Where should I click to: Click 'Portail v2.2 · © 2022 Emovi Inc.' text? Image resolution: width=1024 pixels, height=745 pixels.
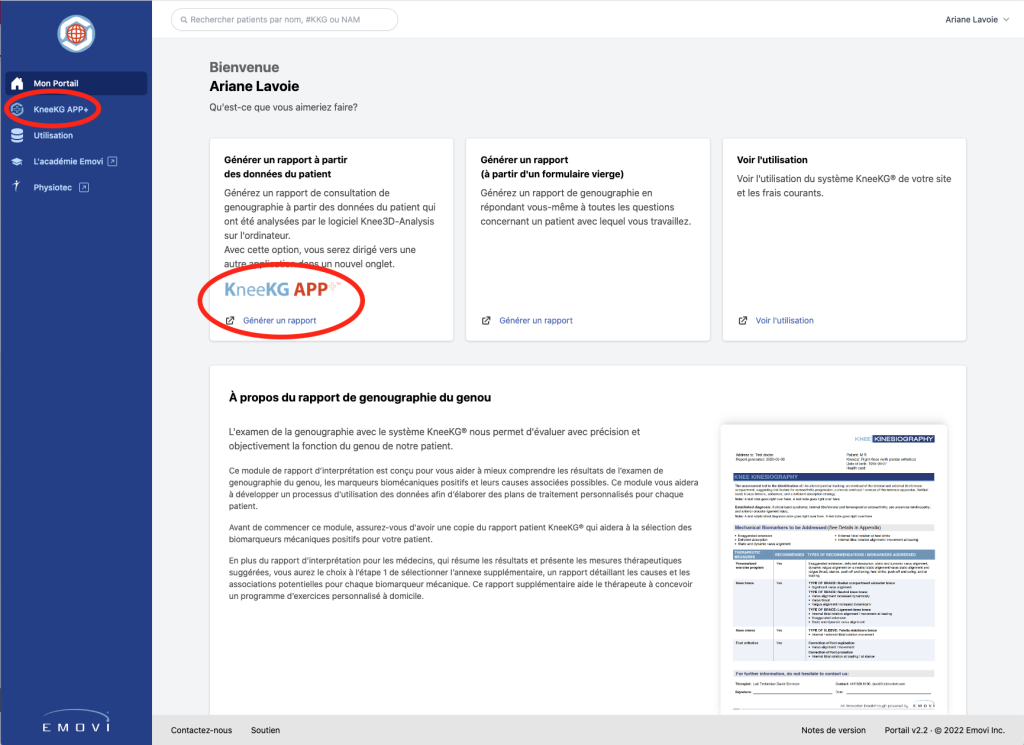(944, 730)
